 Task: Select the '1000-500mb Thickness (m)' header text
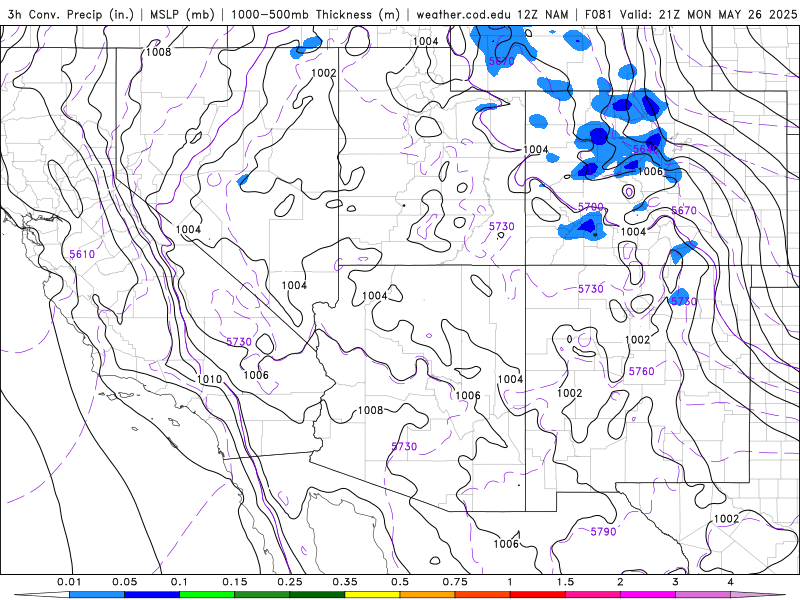coord(315,14)
